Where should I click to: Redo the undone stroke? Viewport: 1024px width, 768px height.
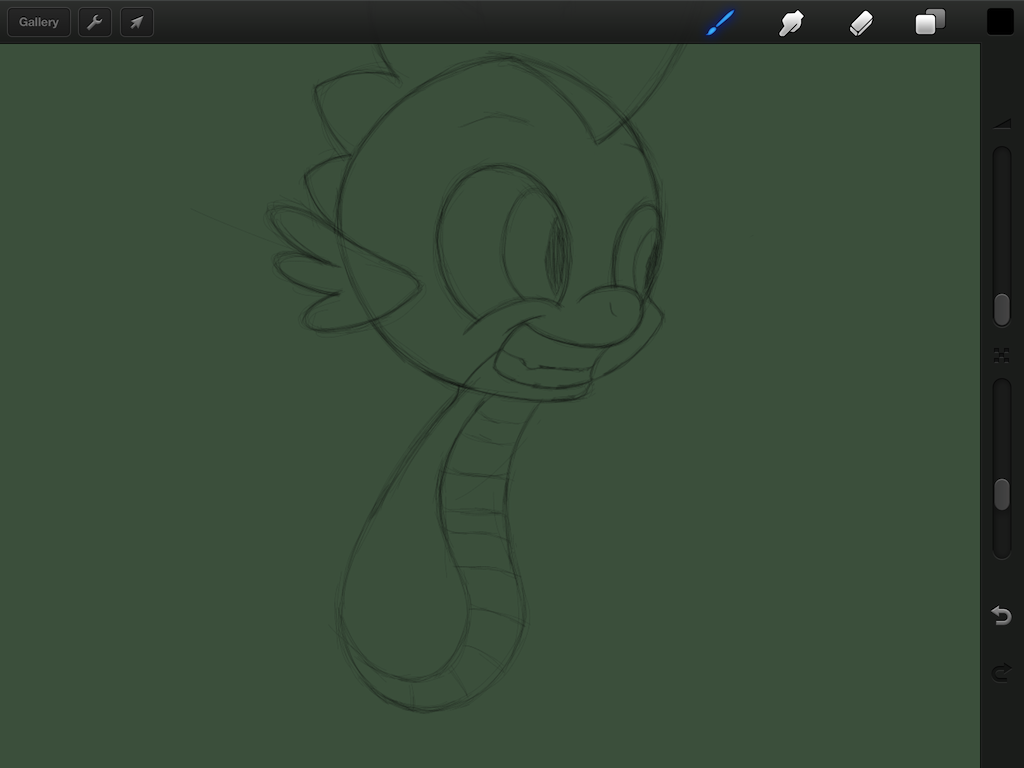(1001, 672)
